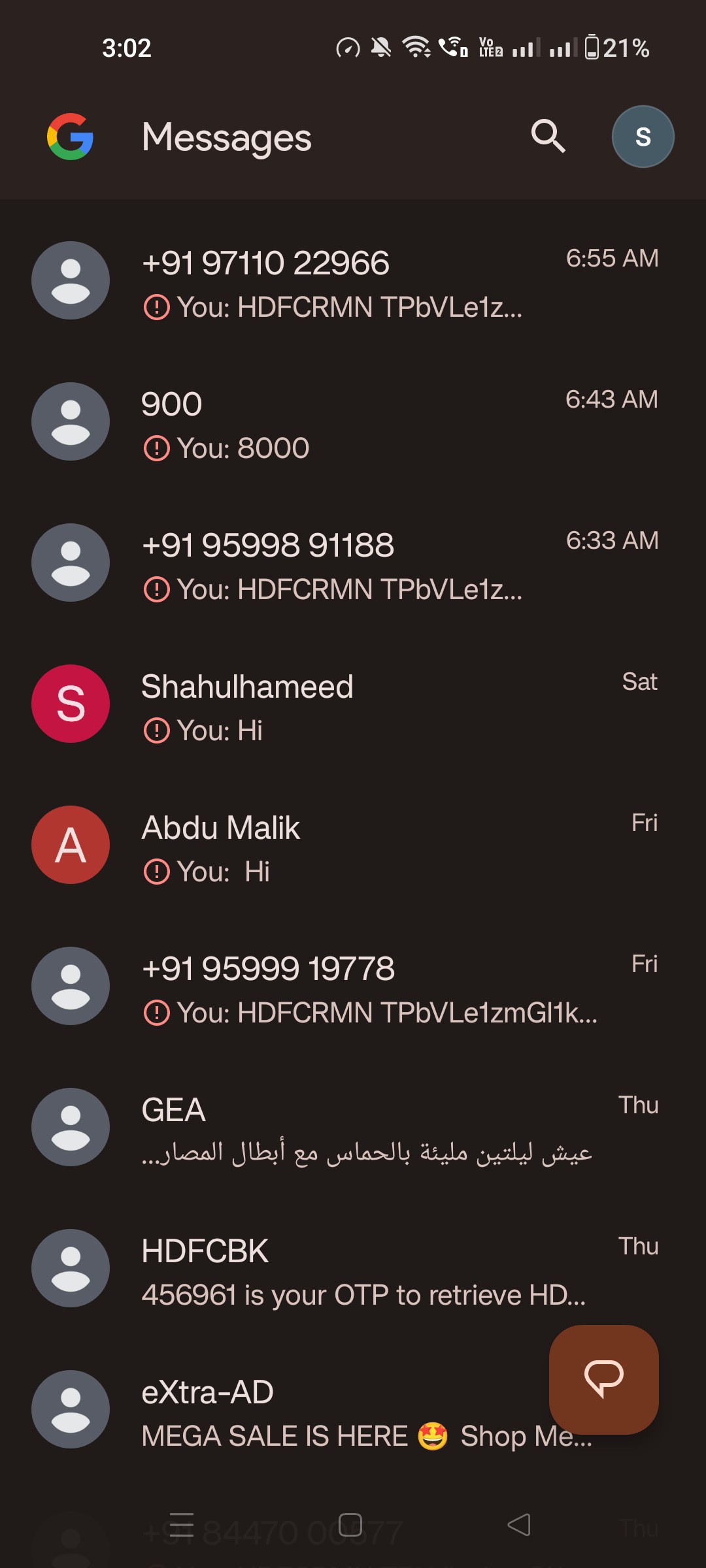
Task: Tap the GEA sender avatar
Action: tap(71, 1127)
